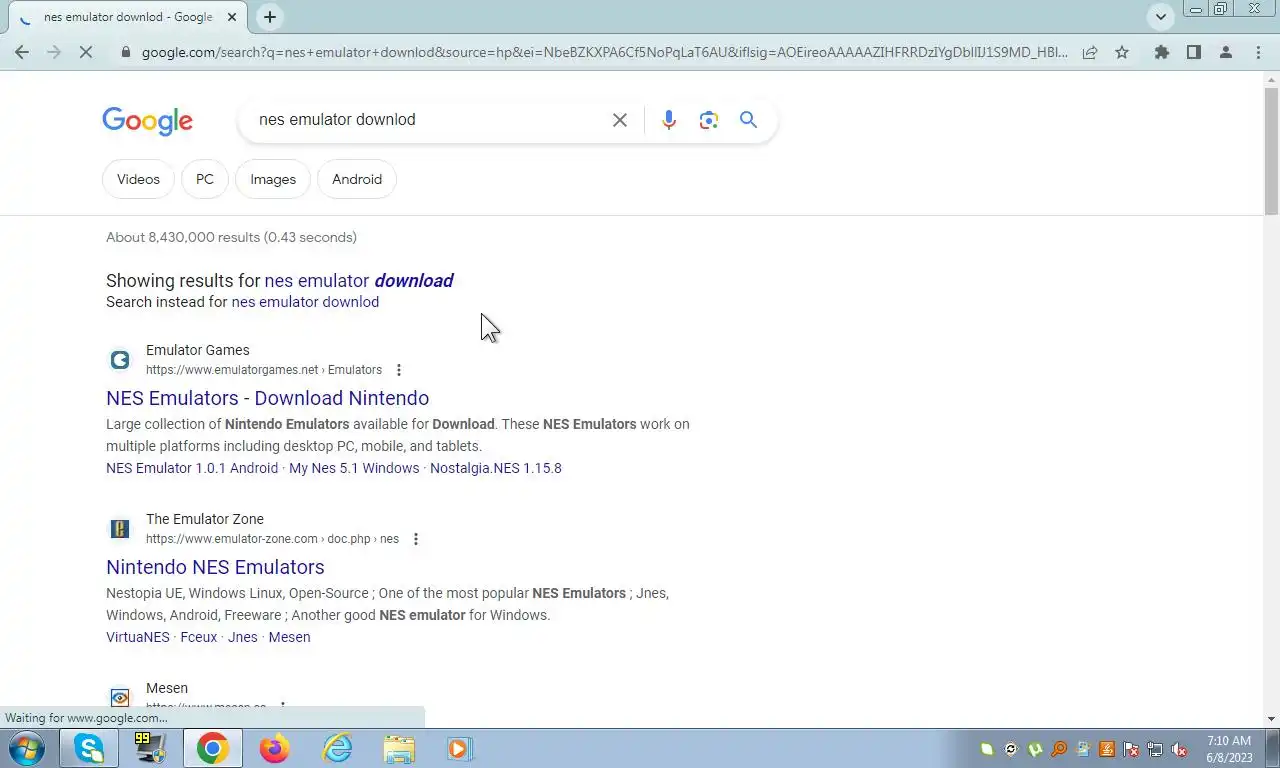
Task: Select the nes emulator downlod browser tab
Action: point(128,17)
